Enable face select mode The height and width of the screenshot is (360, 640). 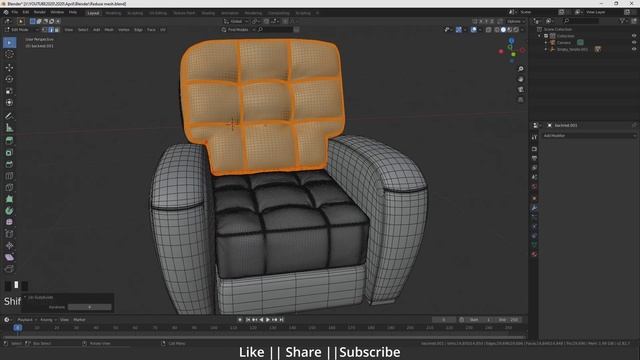(57, 30)
